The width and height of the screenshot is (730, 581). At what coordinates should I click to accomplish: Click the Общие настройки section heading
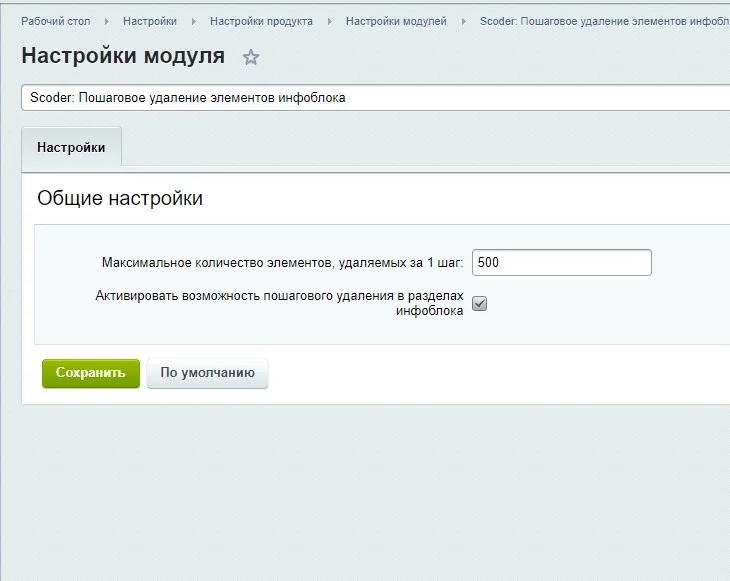click(x=120, y=199)
